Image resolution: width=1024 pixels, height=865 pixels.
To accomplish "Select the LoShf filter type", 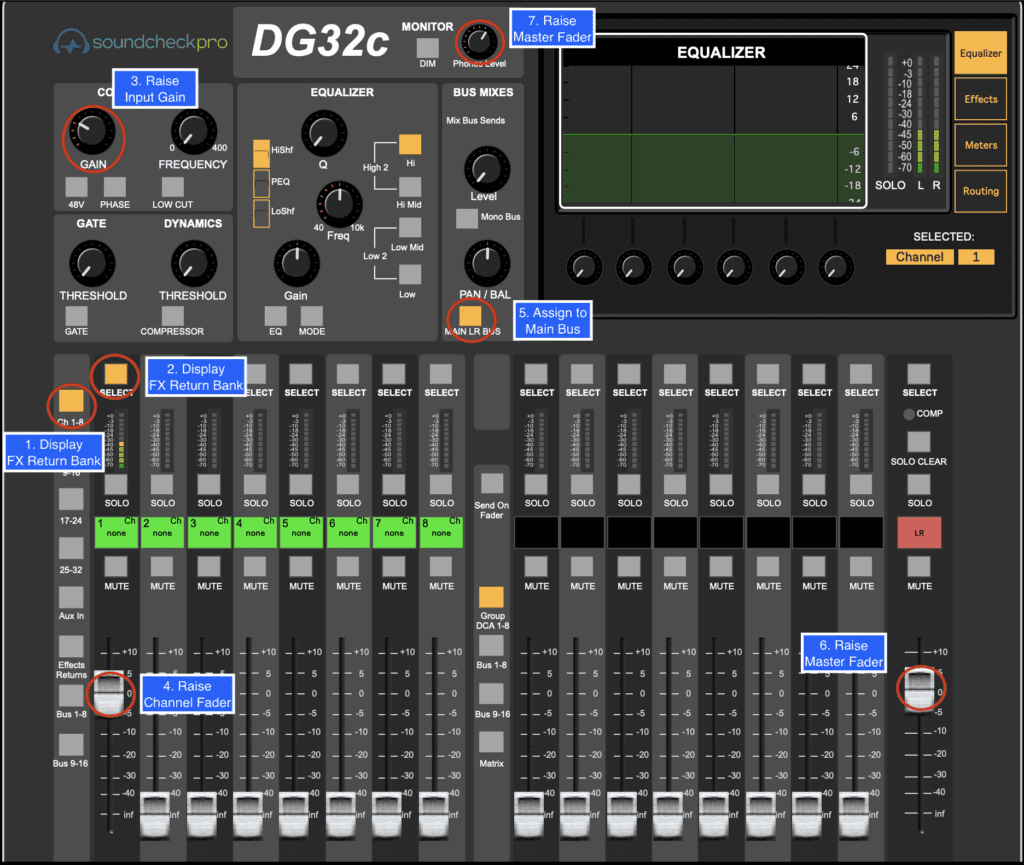I will tap(261, 213).
